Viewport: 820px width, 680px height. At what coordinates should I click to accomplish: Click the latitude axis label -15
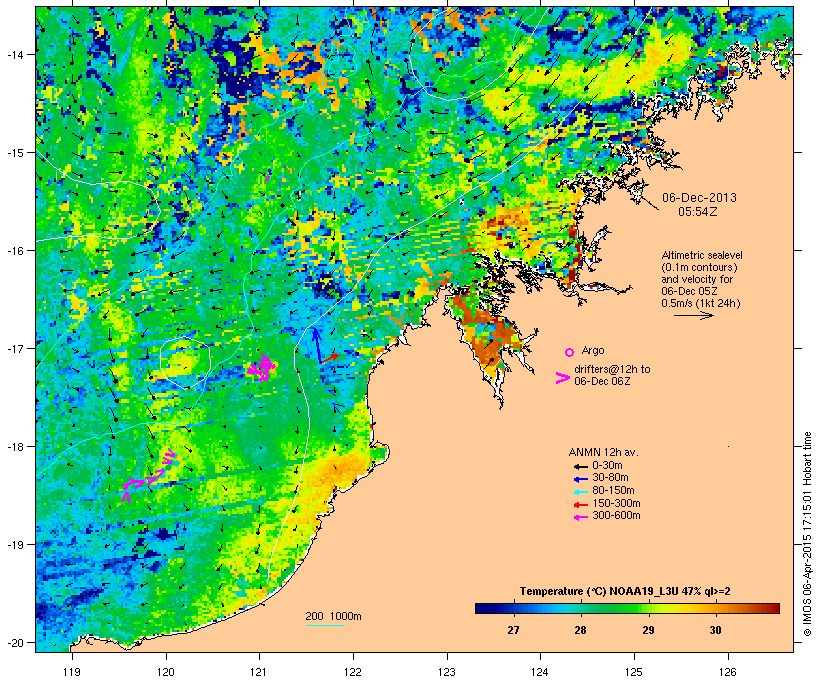click(14, 153)
